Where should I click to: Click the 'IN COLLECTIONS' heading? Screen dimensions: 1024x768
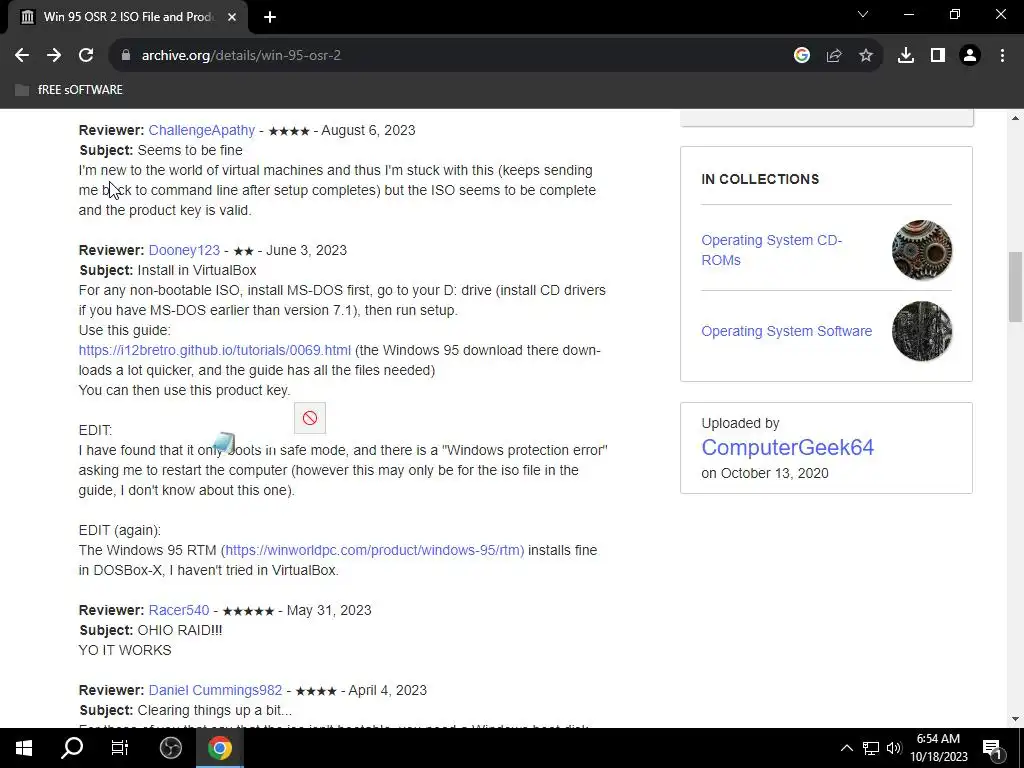tap(760, 179)
